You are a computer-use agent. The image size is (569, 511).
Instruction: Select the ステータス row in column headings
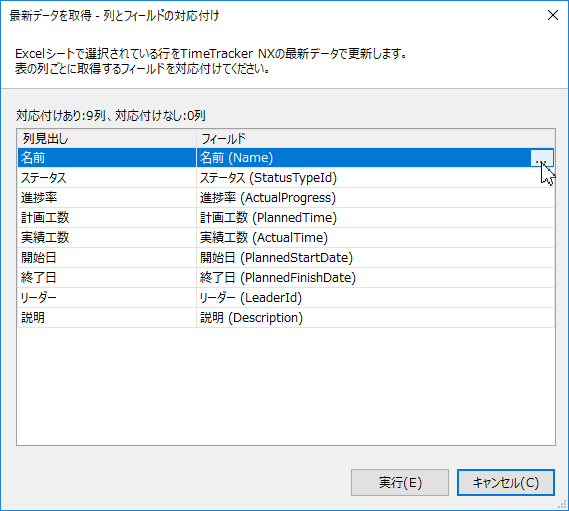tap(107, 178)
